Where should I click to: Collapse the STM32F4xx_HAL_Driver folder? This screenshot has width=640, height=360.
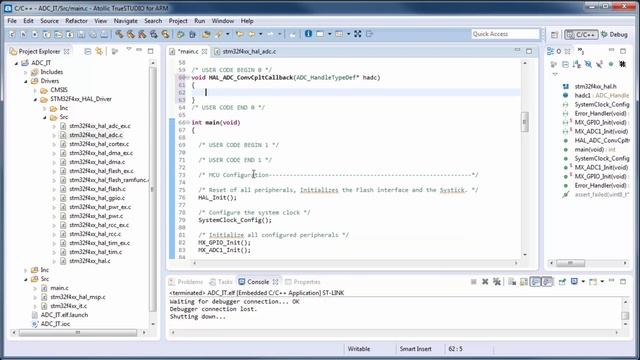35,99
